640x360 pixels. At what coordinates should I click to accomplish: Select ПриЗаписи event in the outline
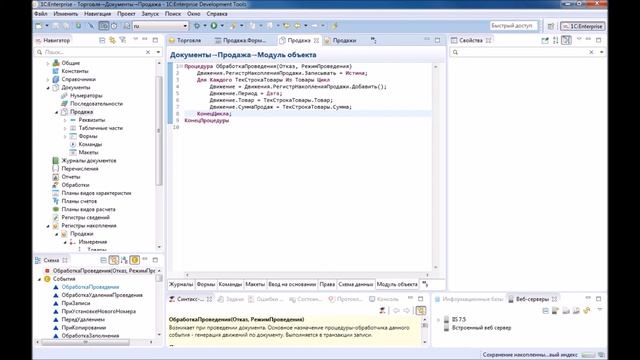click(x=76, y=303)
